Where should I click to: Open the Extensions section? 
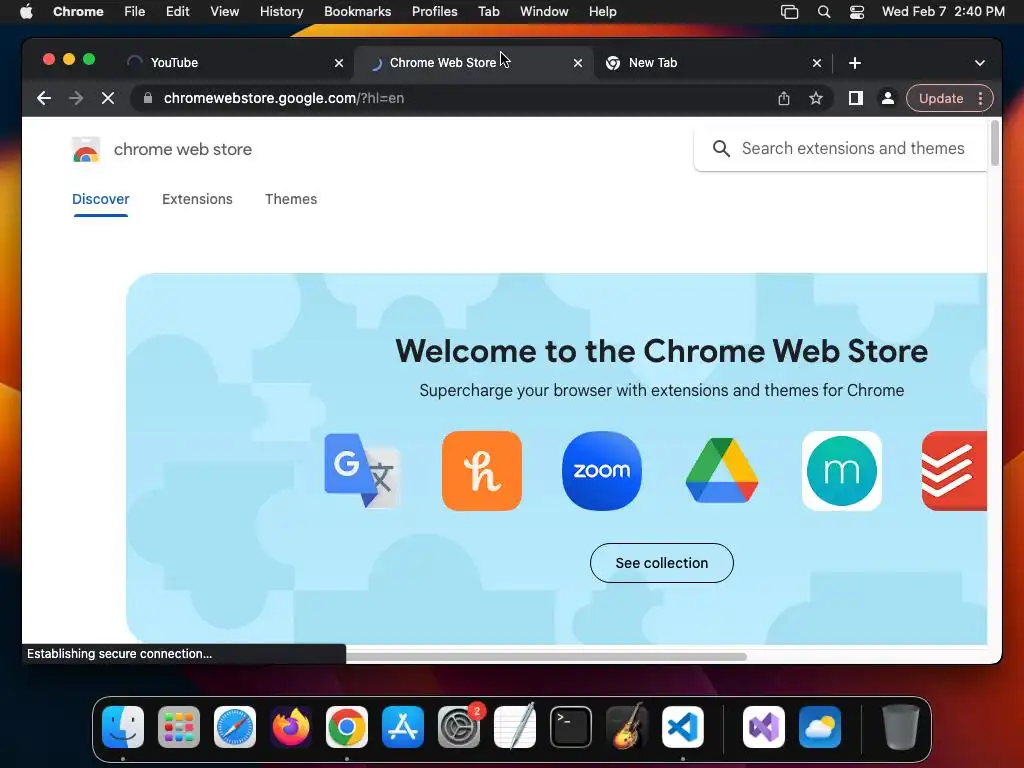197,199
